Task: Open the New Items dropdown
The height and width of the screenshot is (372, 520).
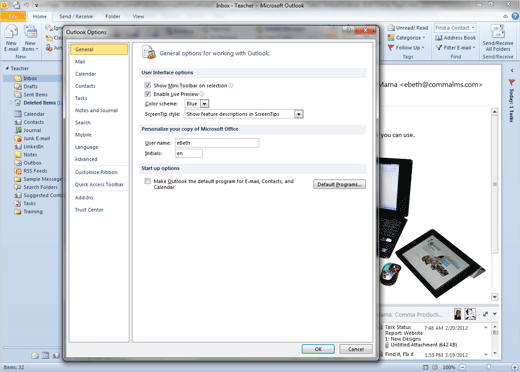Action: point(30,39)
